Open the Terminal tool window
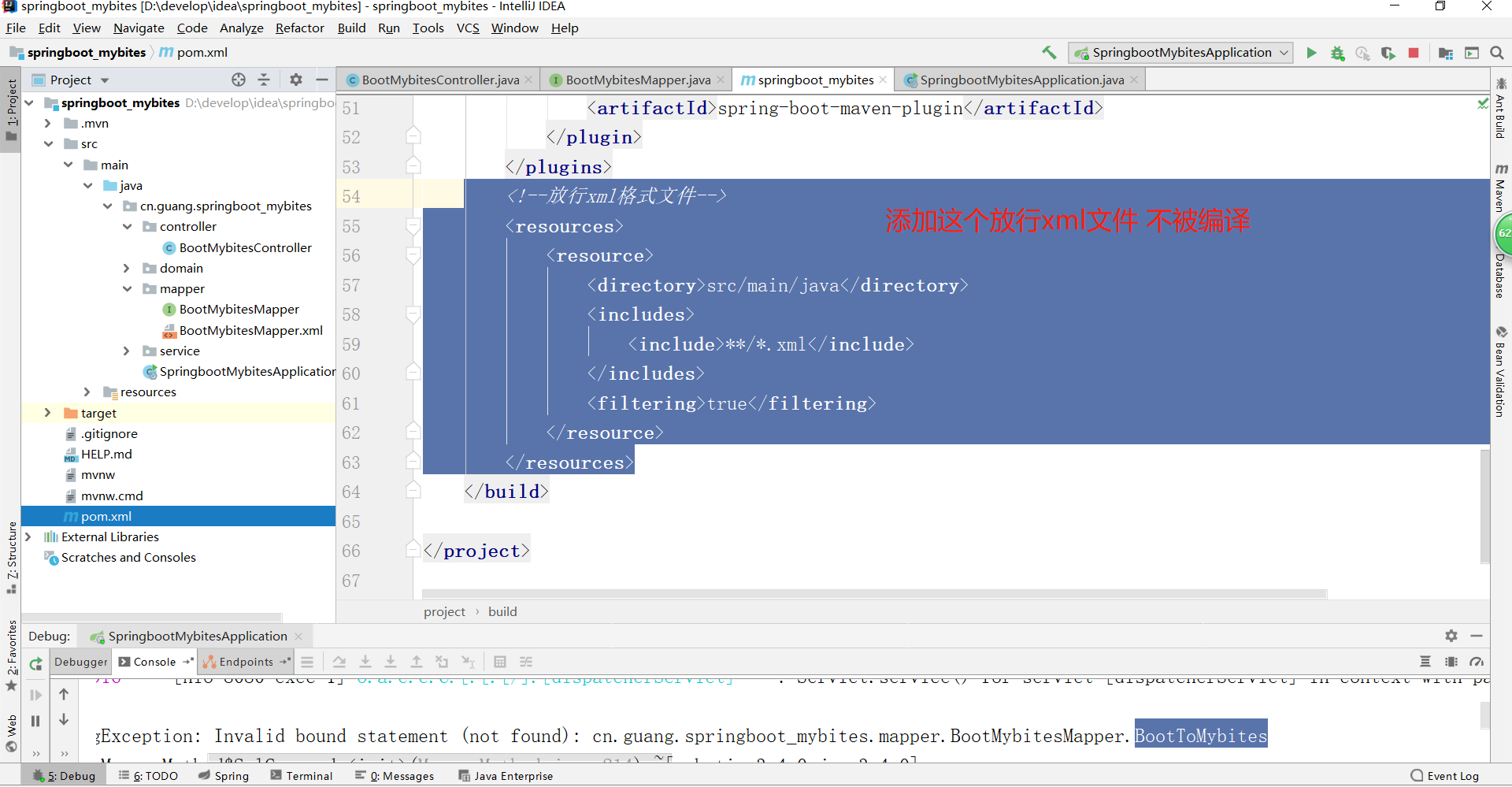The width and height of the screenshot is (1512, 787). pos(302,776)
